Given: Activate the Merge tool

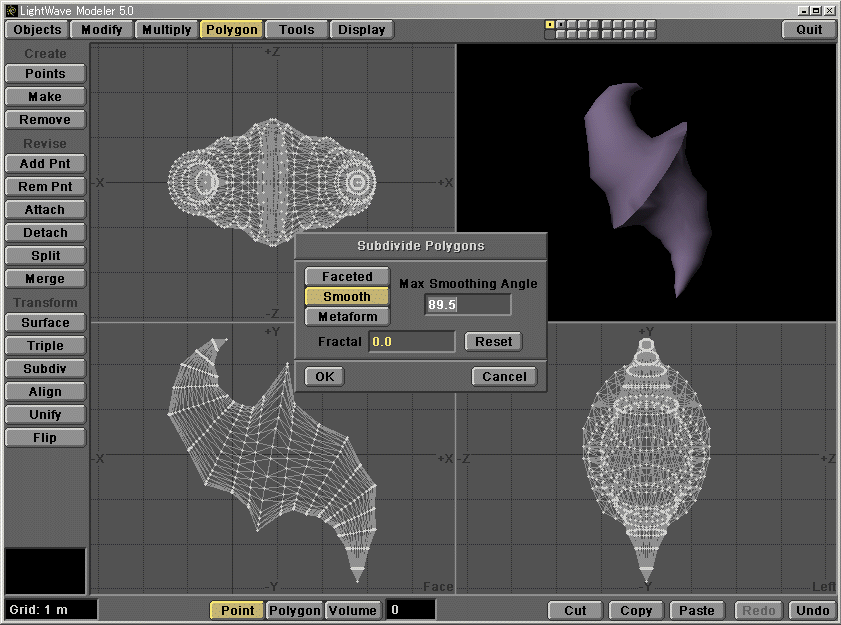Looking at the screenshot, I should click(x=44, y=278).
